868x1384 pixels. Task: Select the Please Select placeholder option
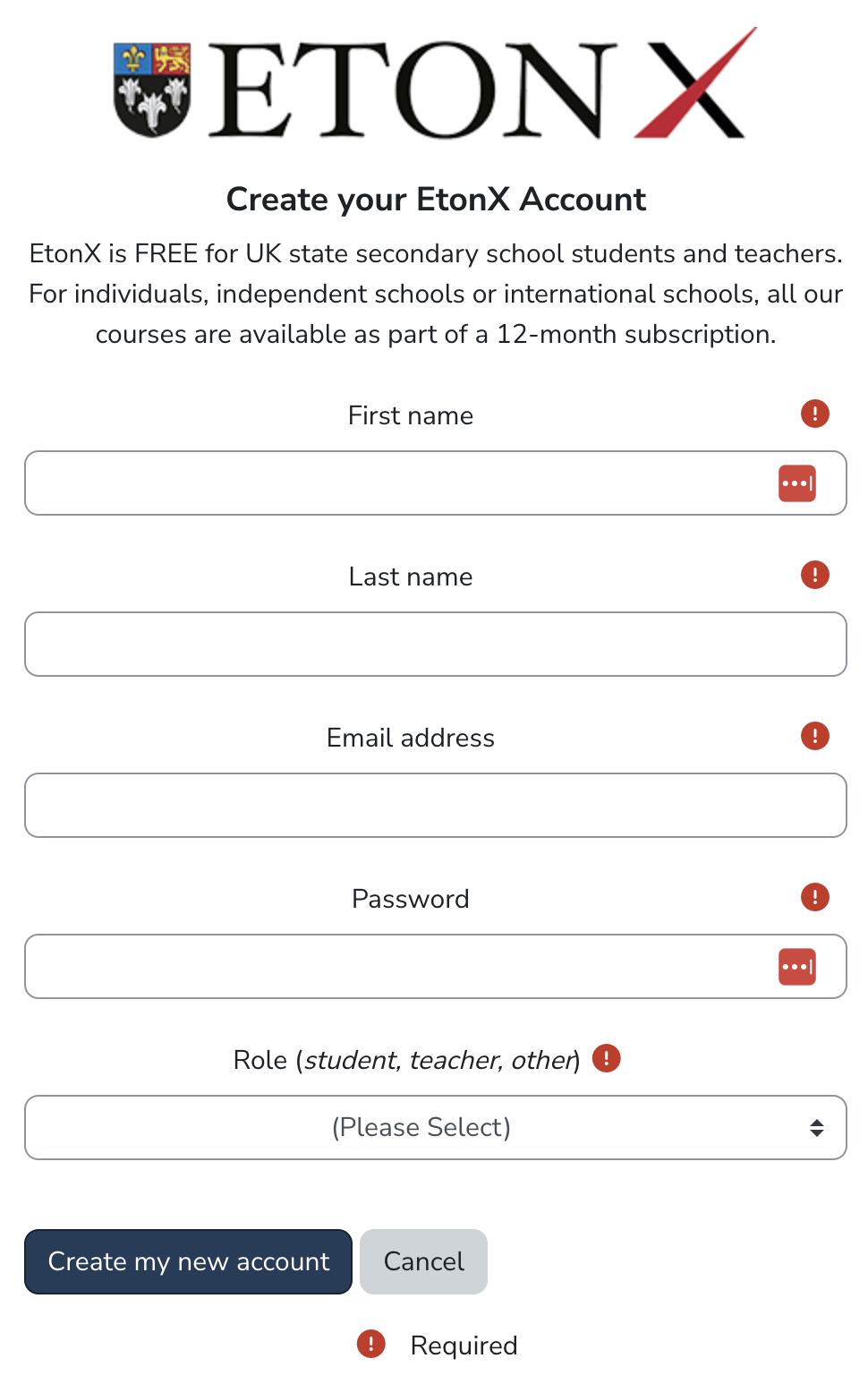pos(421,1127)
